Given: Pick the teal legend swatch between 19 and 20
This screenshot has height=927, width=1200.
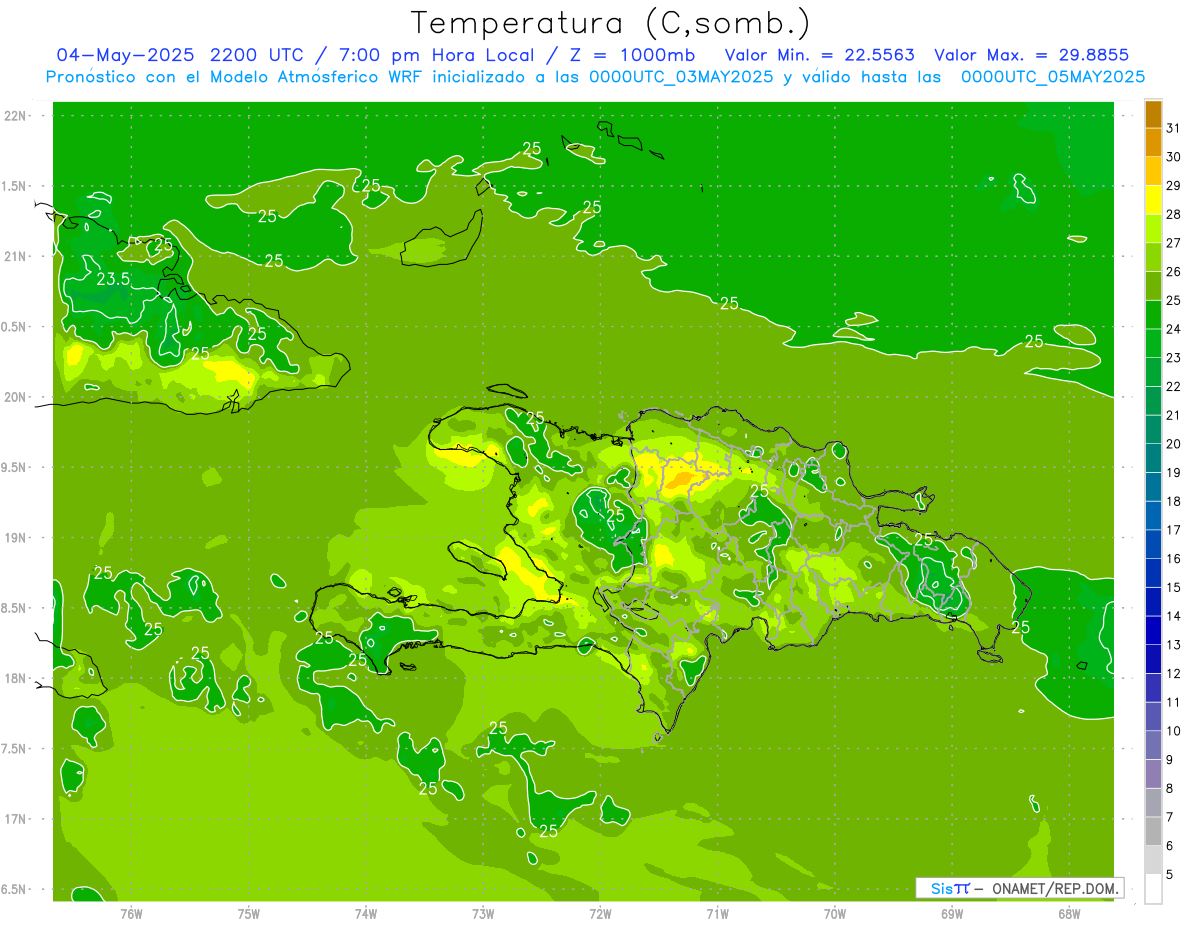Looking at the screenshot, I should (x=1153, y=458).
